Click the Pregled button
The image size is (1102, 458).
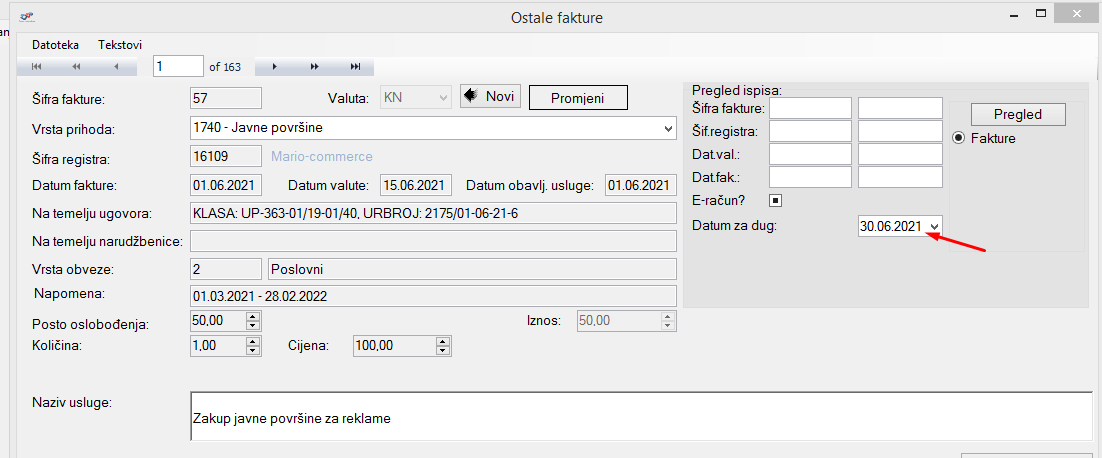pyautogui.click(x=1017, y=114)
